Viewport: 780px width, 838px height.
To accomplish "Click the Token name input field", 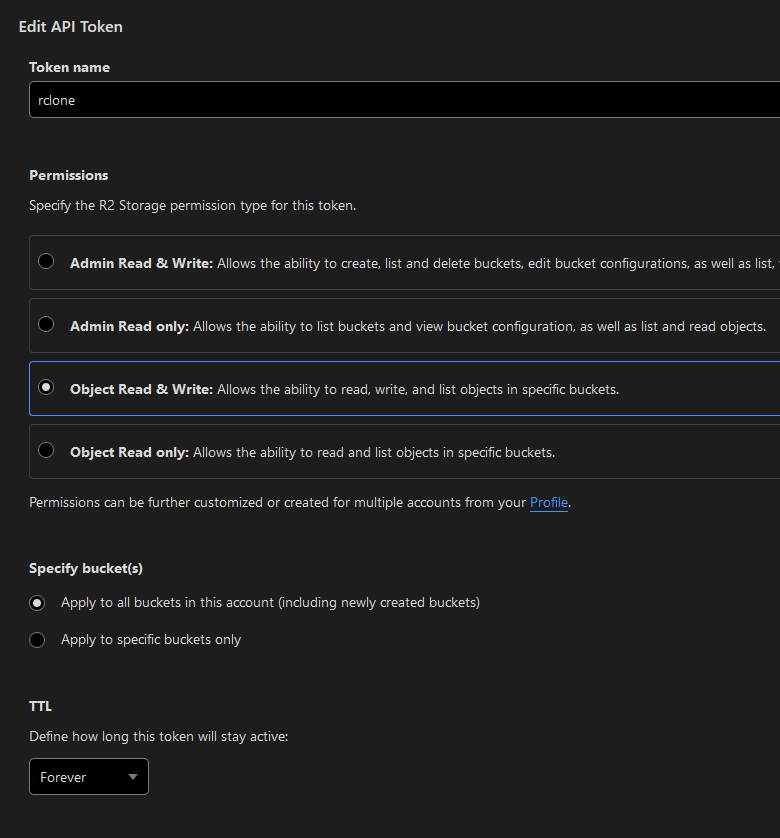I will click(x=400, y=100).
